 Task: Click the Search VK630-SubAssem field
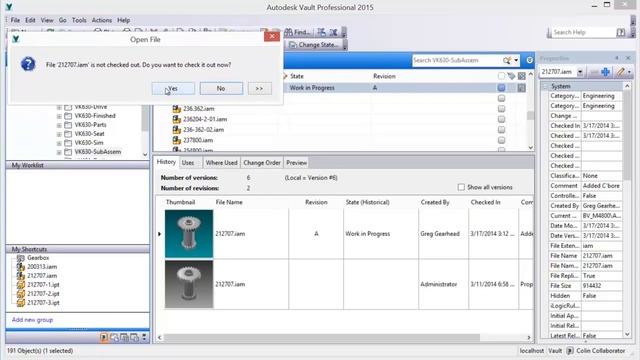point(456,60)
